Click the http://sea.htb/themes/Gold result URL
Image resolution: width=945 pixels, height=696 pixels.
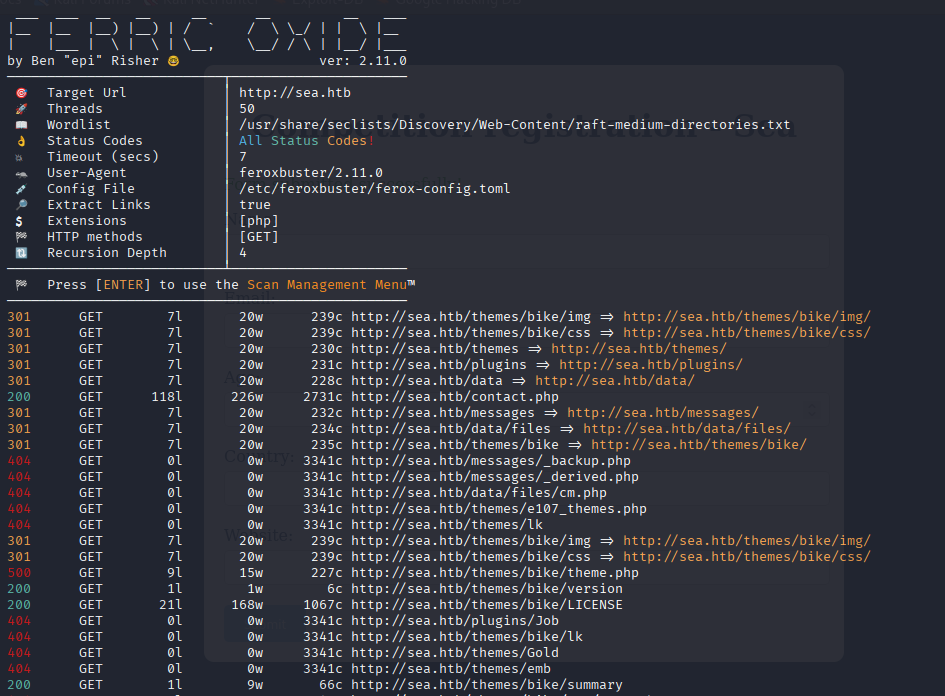coord(455,653)
